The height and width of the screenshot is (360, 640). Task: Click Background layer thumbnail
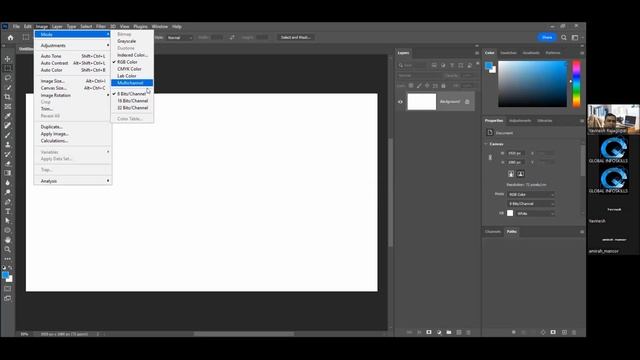[x=422, y=102]
